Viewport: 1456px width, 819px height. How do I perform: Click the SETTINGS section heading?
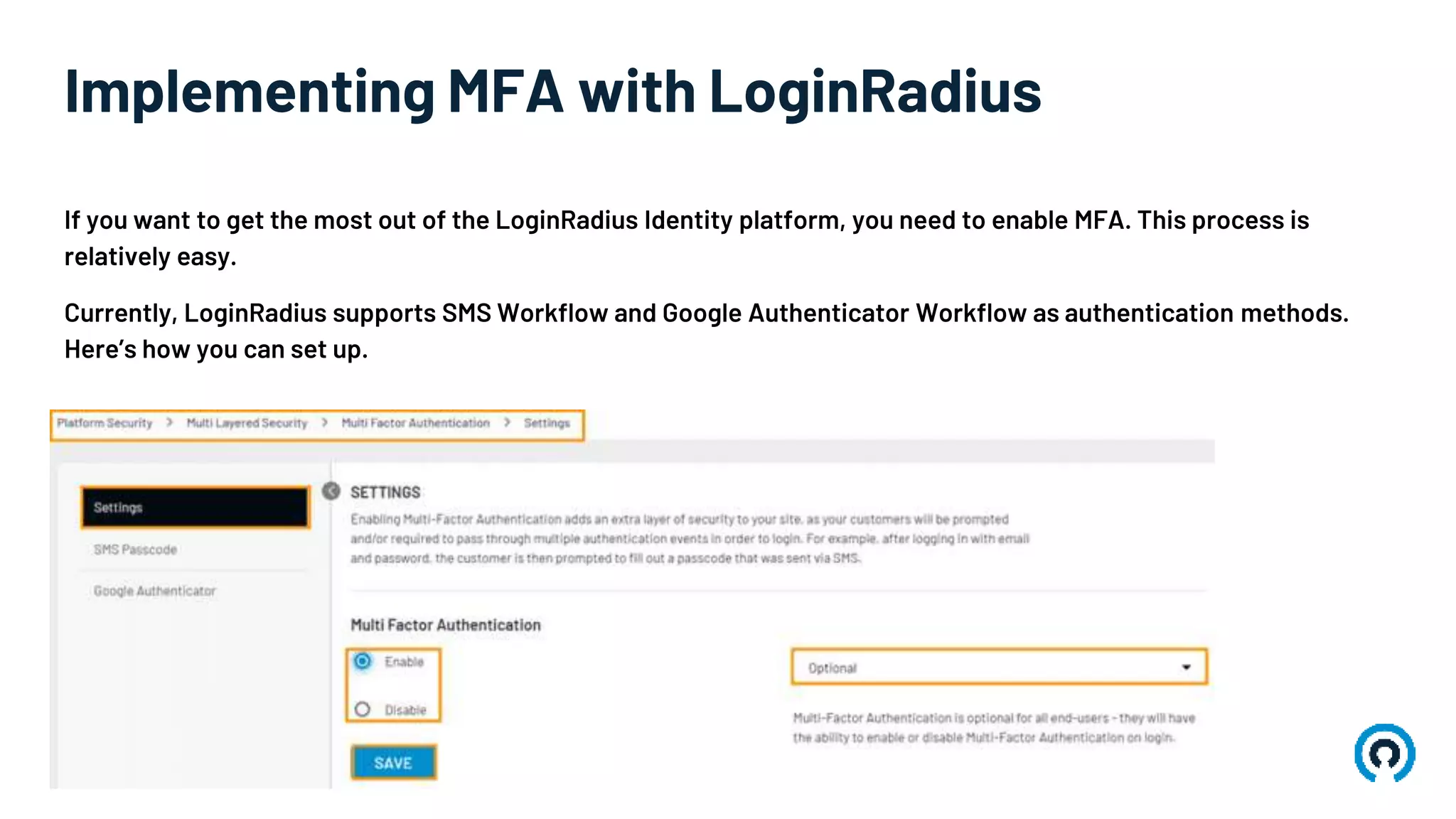(385, 492)
